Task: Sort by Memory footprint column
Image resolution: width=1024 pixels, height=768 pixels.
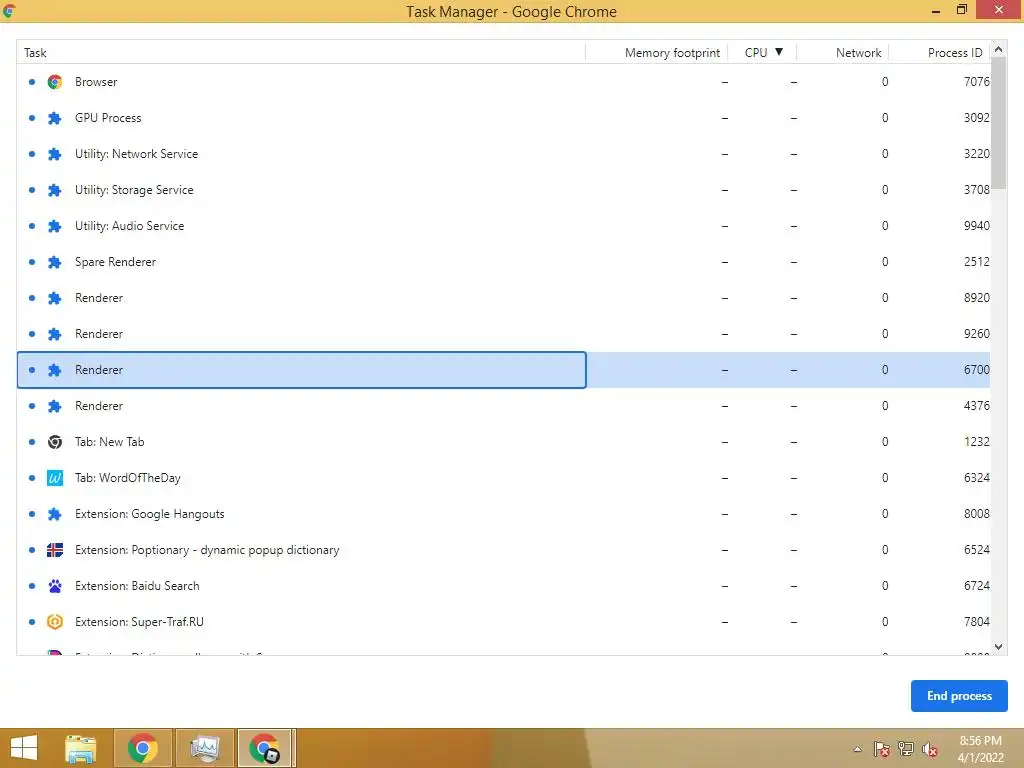Action: pyautogui.click(x=656, y=52)
